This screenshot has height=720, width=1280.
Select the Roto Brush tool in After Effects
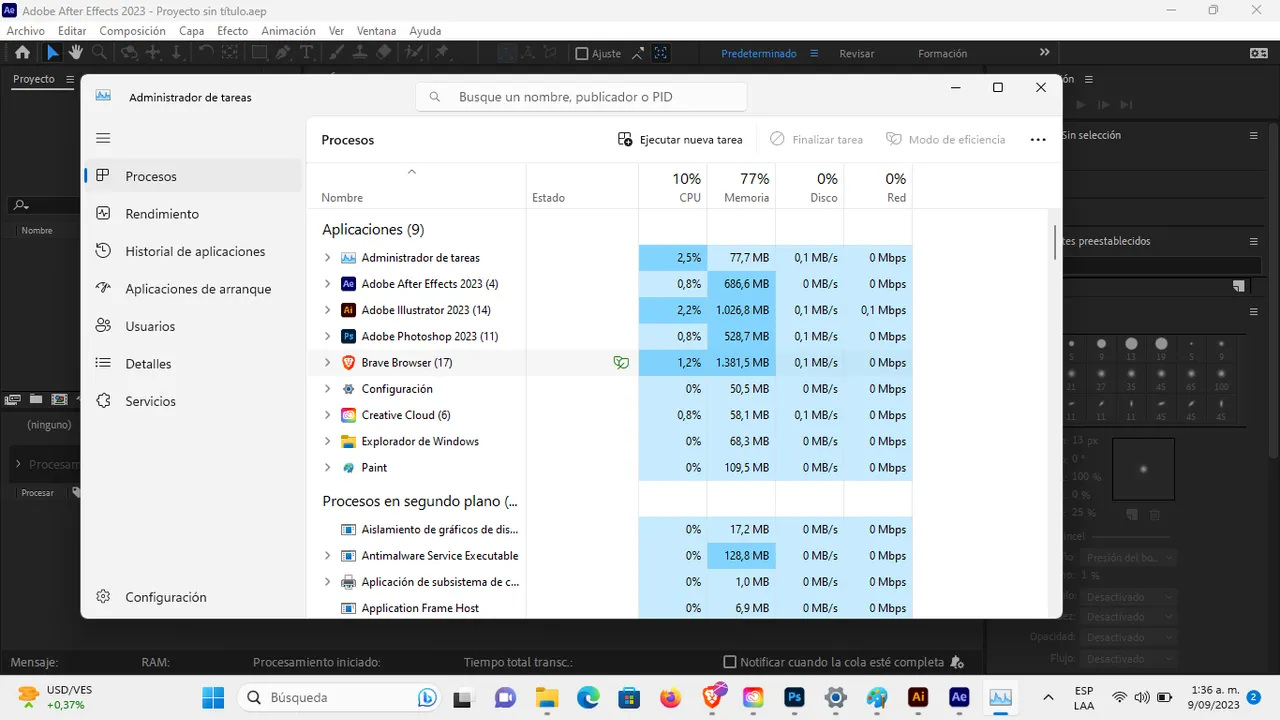coord(412,53)
